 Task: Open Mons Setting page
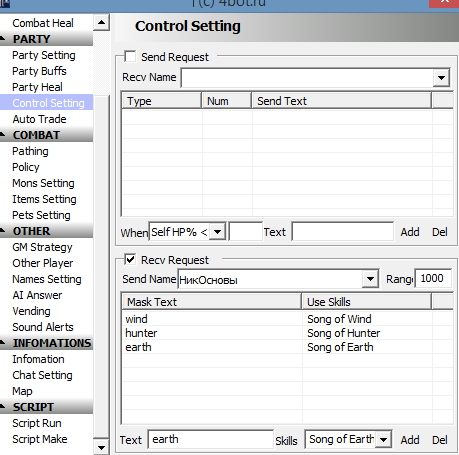(x=43, y=183)
